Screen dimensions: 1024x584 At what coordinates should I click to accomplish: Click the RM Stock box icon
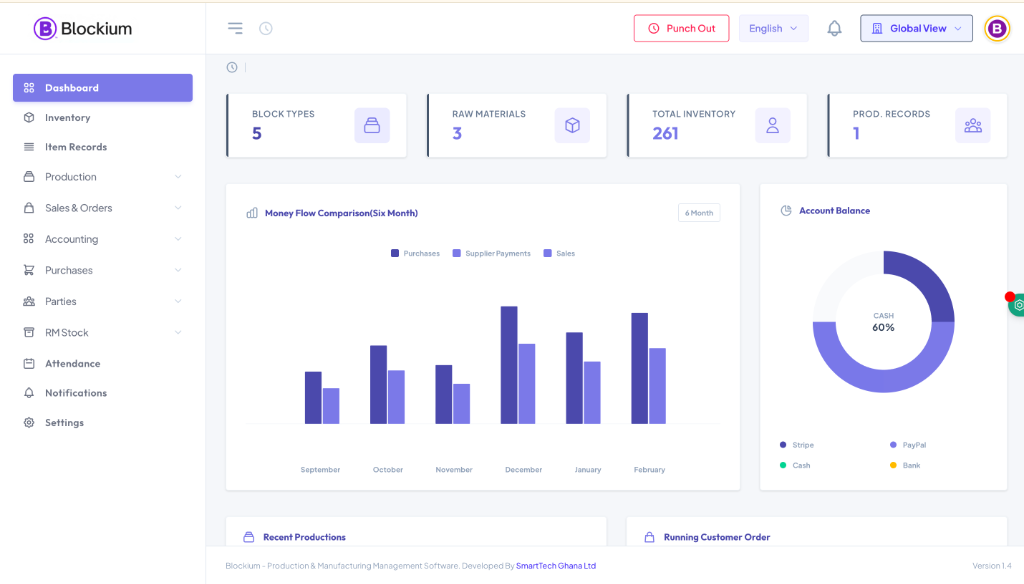pyautogui.click(x=29, y=333)
